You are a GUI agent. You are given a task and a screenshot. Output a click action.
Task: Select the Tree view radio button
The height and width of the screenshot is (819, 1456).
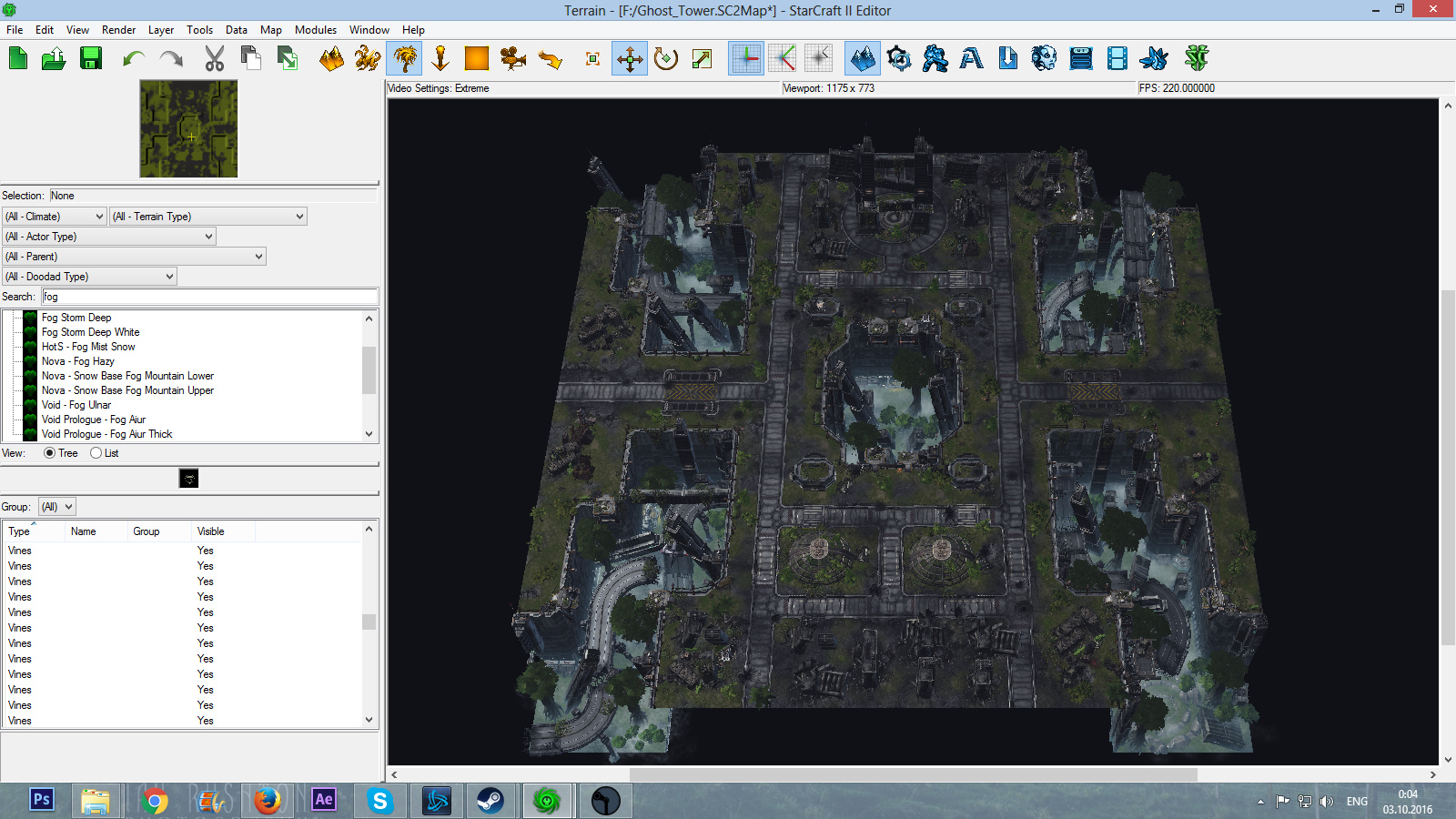pyautogui.click(x=49, y=453)
